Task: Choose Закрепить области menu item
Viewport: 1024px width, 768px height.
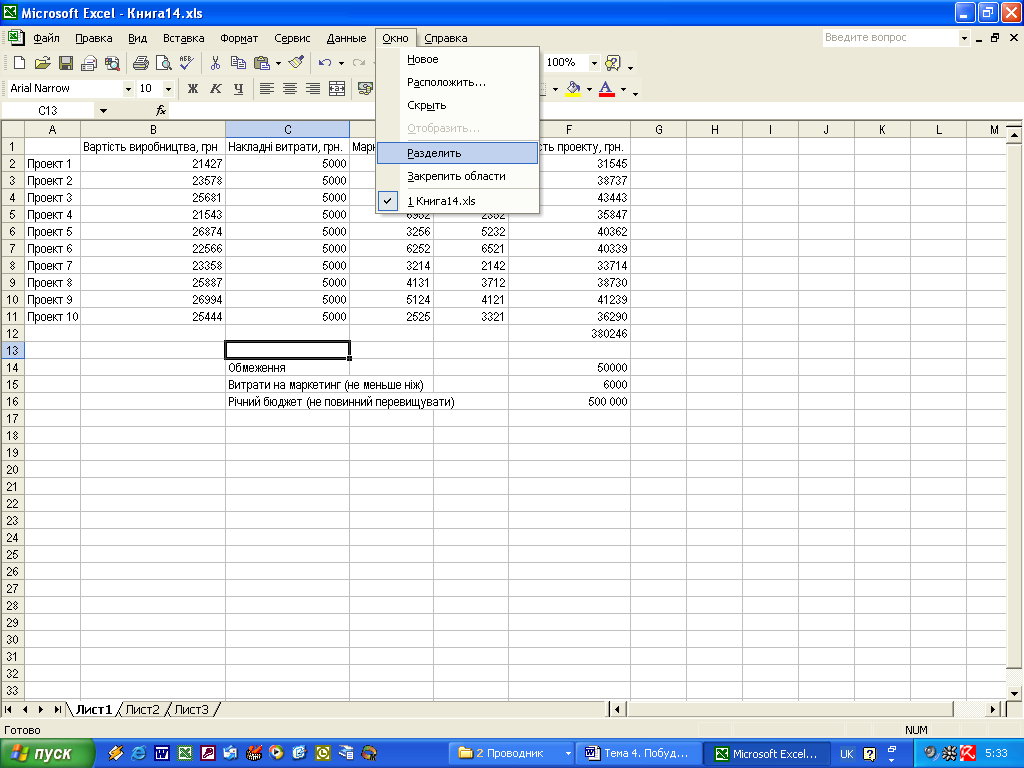Action: click(458, 176)
